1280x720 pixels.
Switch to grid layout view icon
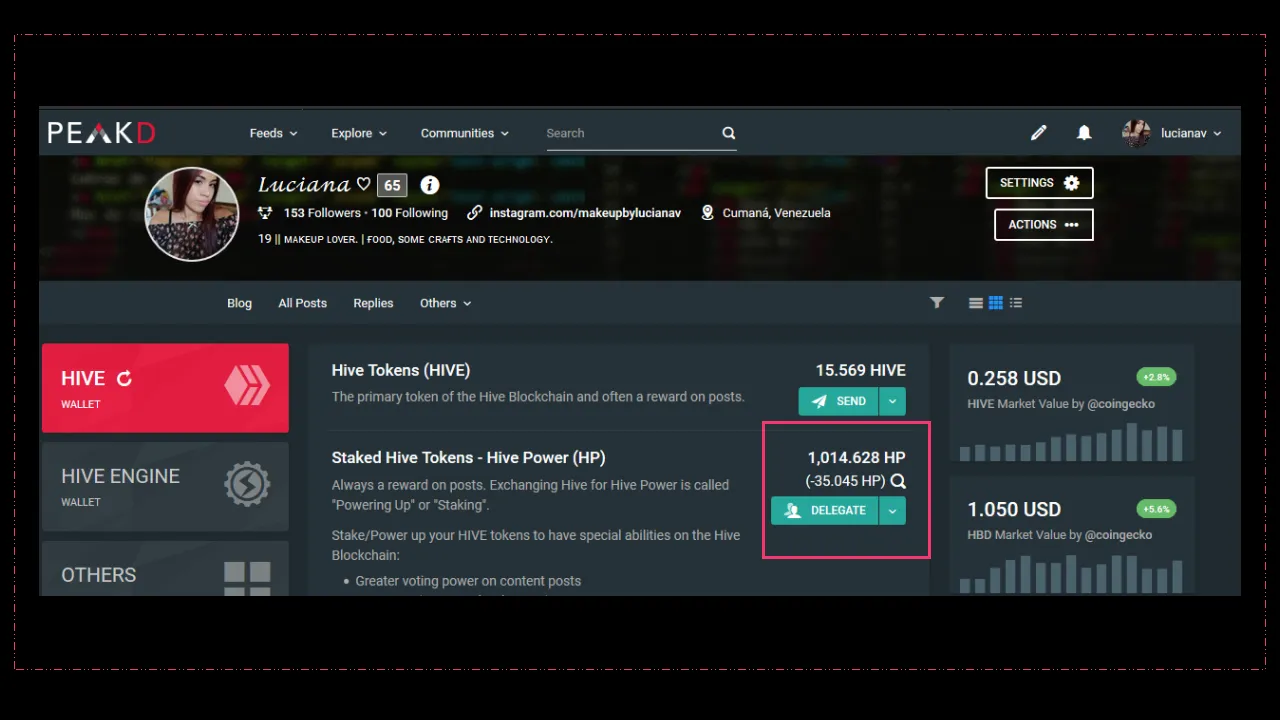[996, 303]
